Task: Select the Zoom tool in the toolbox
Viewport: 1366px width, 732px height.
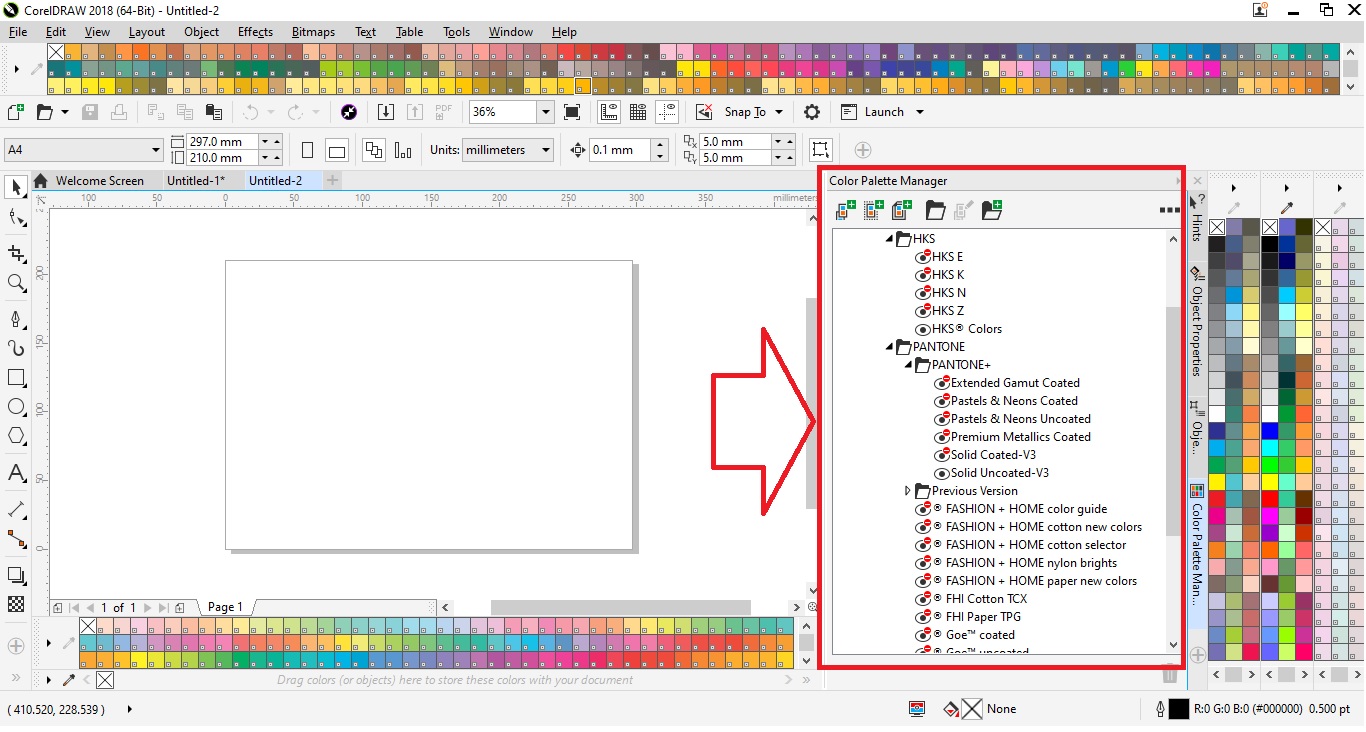Action: (x=16, y=284)
